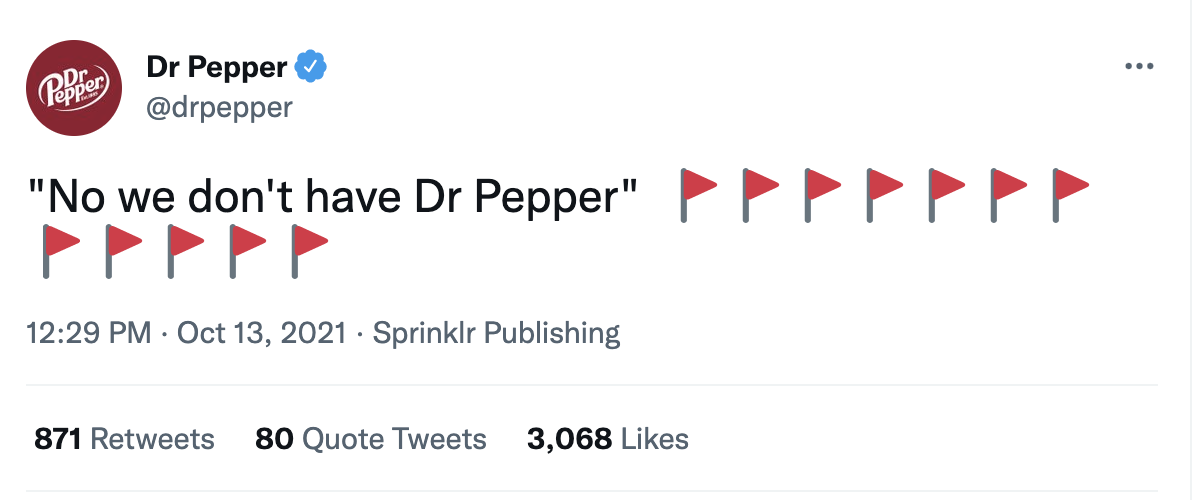
Task: Open the Dr Pepper profile avatar
Action: (x=74, y=87)
